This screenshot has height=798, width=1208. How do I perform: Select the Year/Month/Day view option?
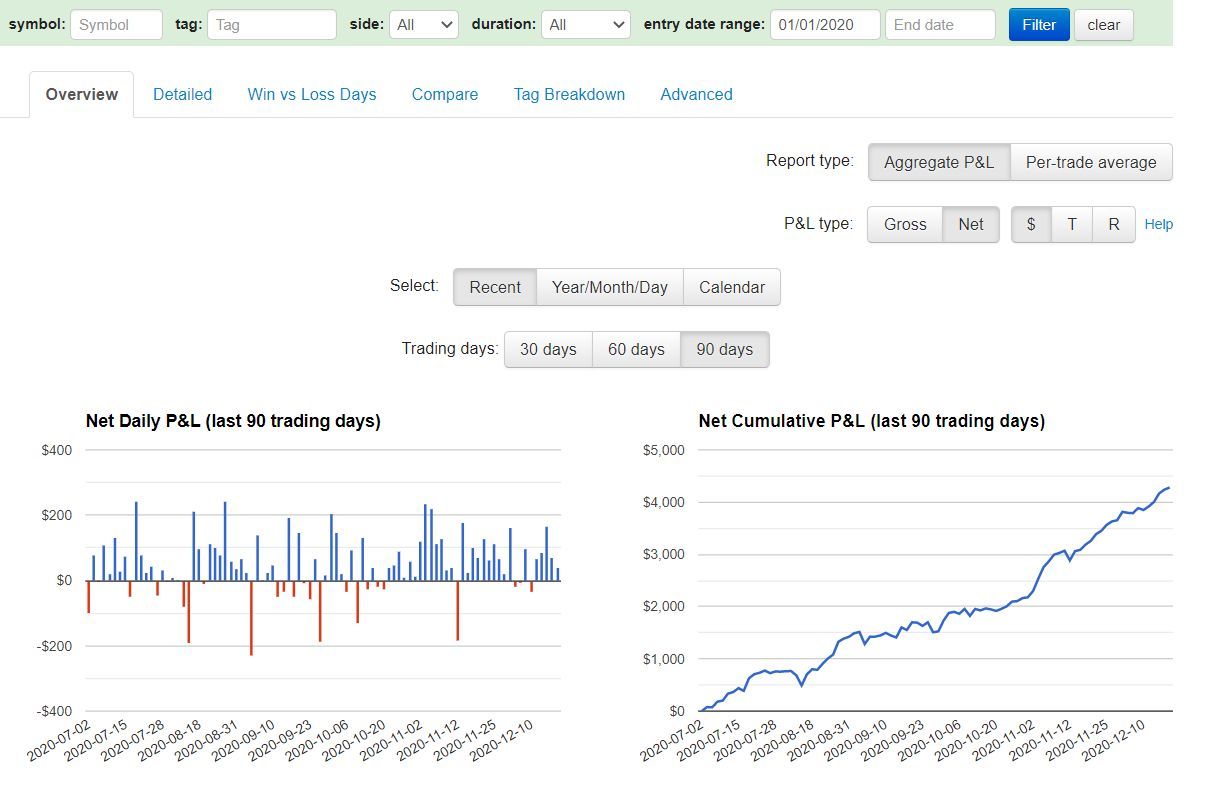point(610,287)
